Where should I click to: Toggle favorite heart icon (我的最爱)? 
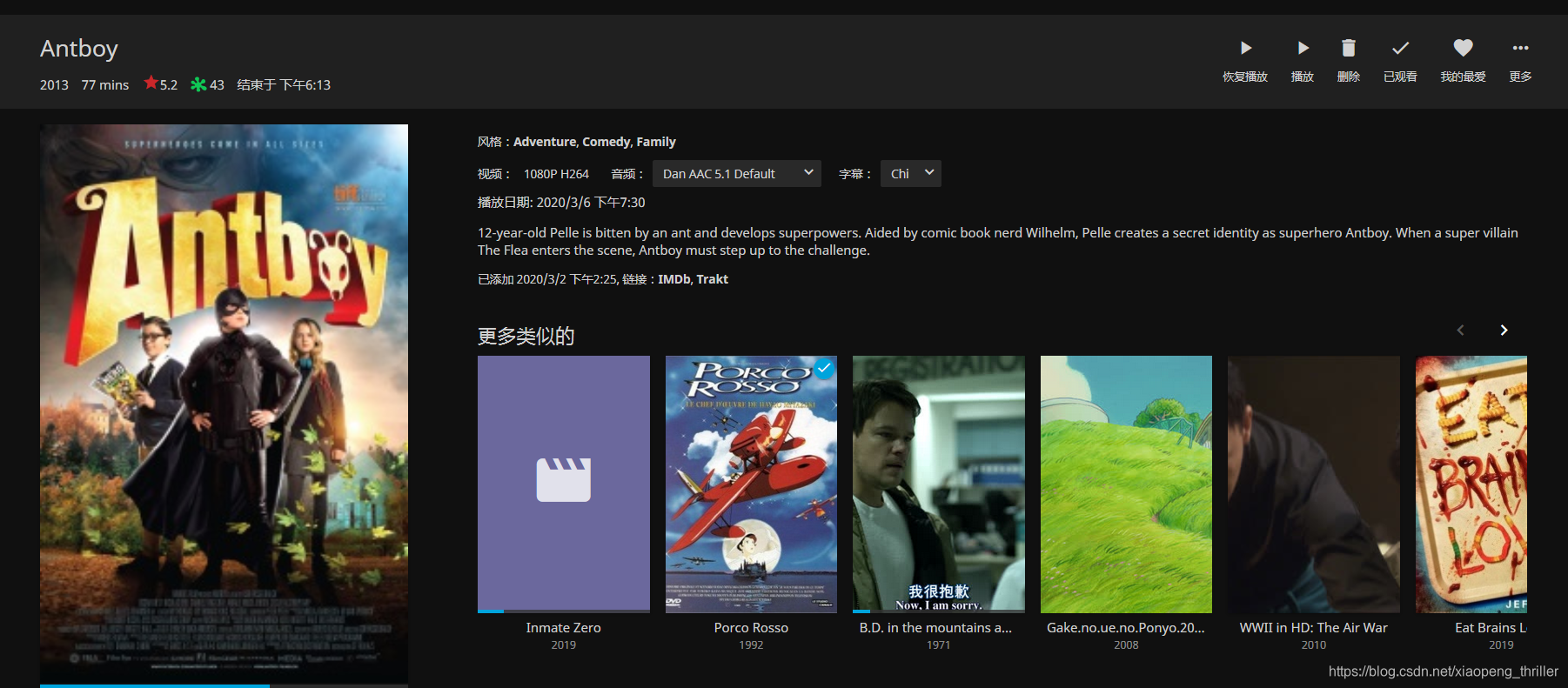coord(1463,48)
